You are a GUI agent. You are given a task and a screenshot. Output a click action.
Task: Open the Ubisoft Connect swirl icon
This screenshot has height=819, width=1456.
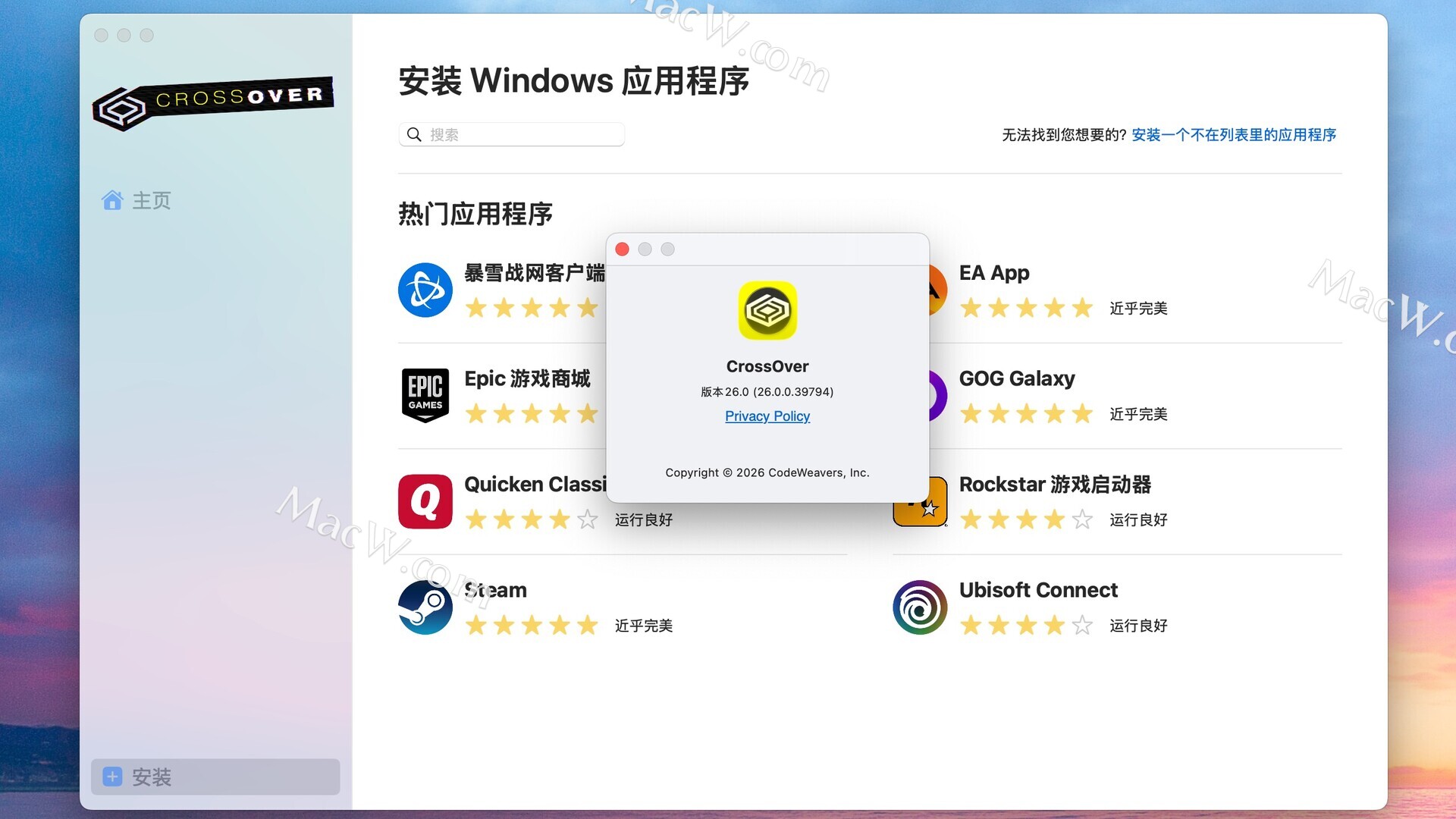919,607
